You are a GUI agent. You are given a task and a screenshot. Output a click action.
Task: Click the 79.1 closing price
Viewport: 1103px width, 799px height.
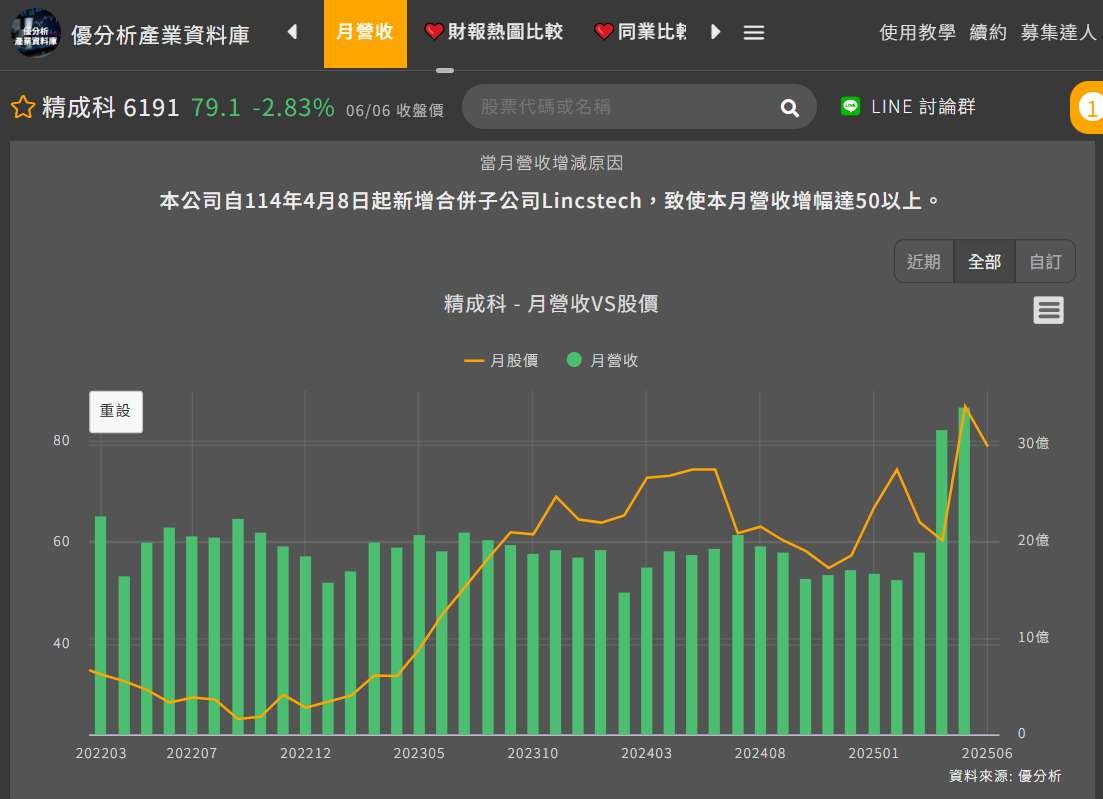click(x=215, y=108)
